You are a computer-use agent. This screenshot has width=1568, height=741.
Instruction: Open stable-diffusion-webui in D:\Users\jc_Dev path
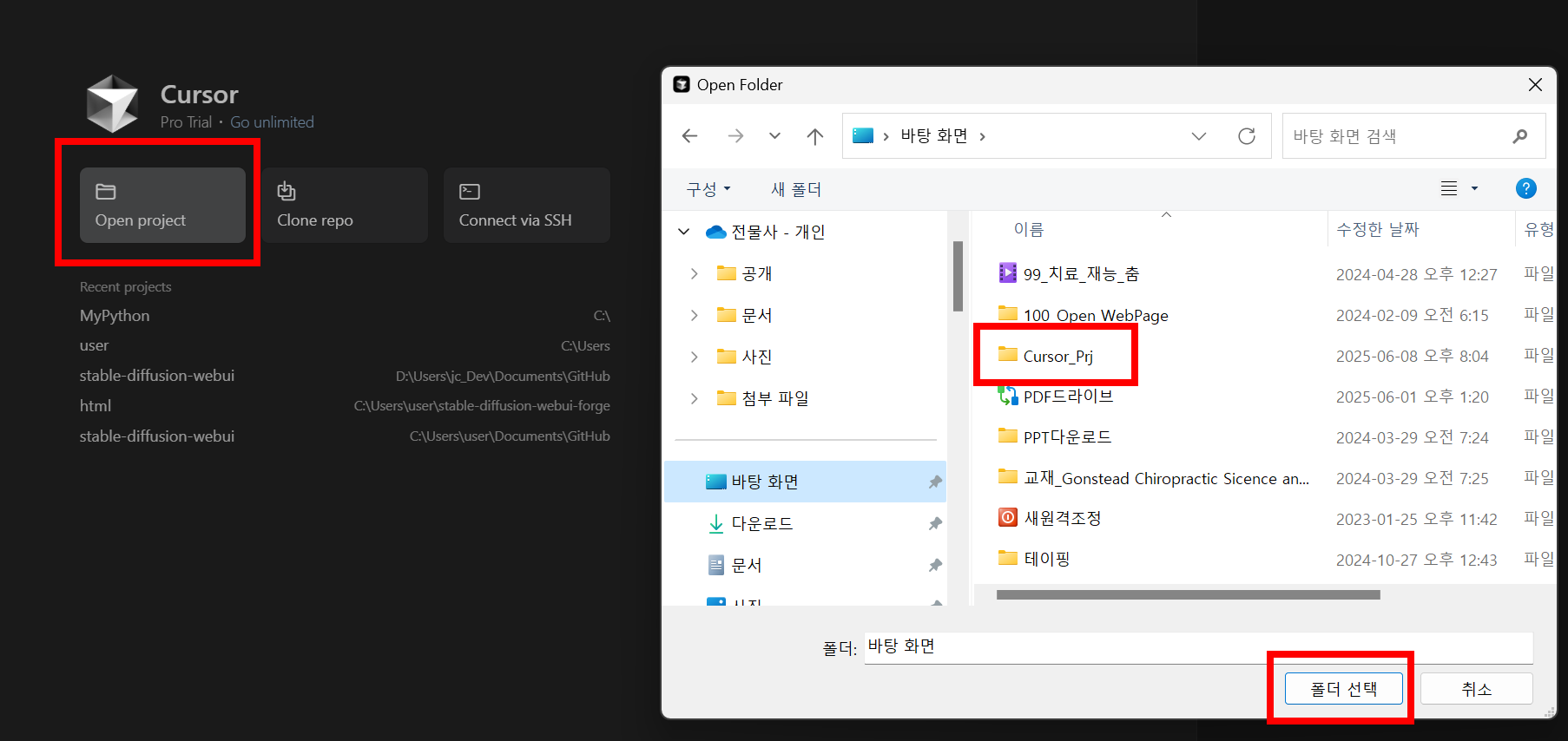[345, 376]
